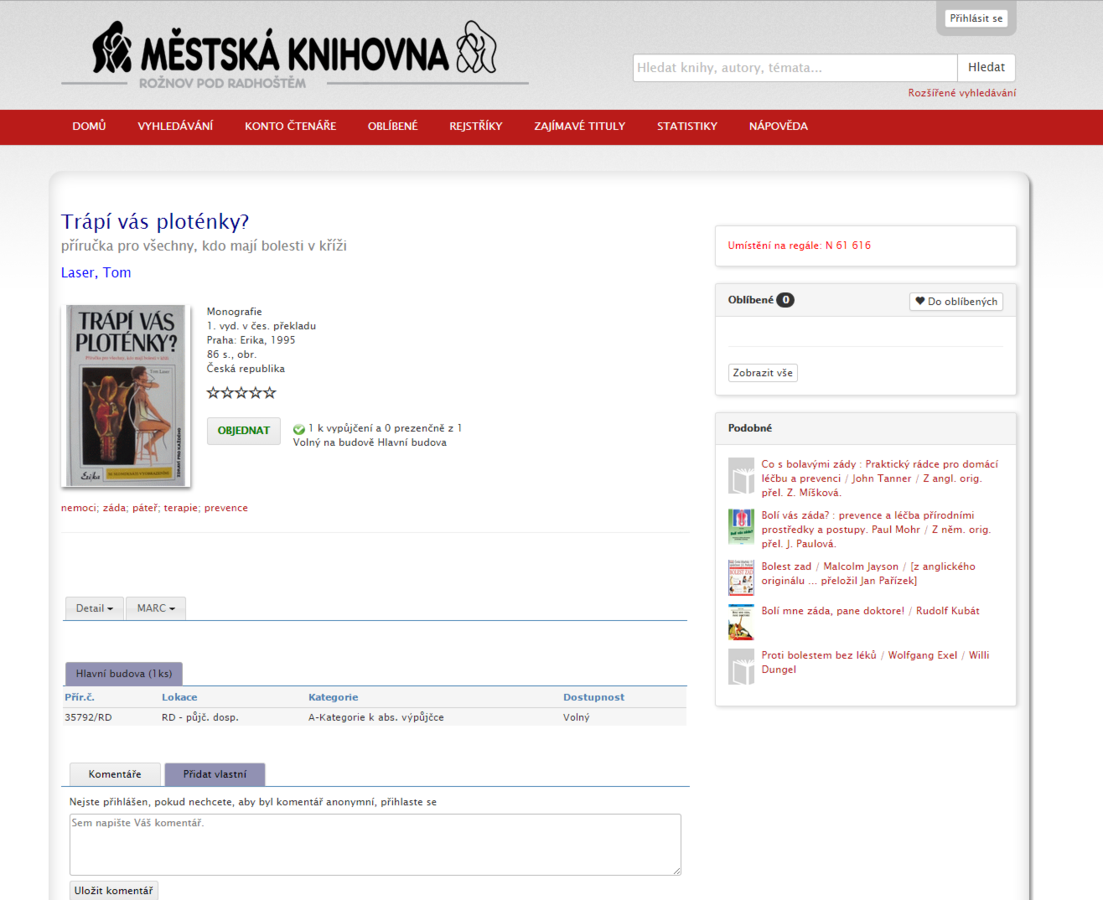Click the first rating star

pyautogui.click(x=213, y=393)
